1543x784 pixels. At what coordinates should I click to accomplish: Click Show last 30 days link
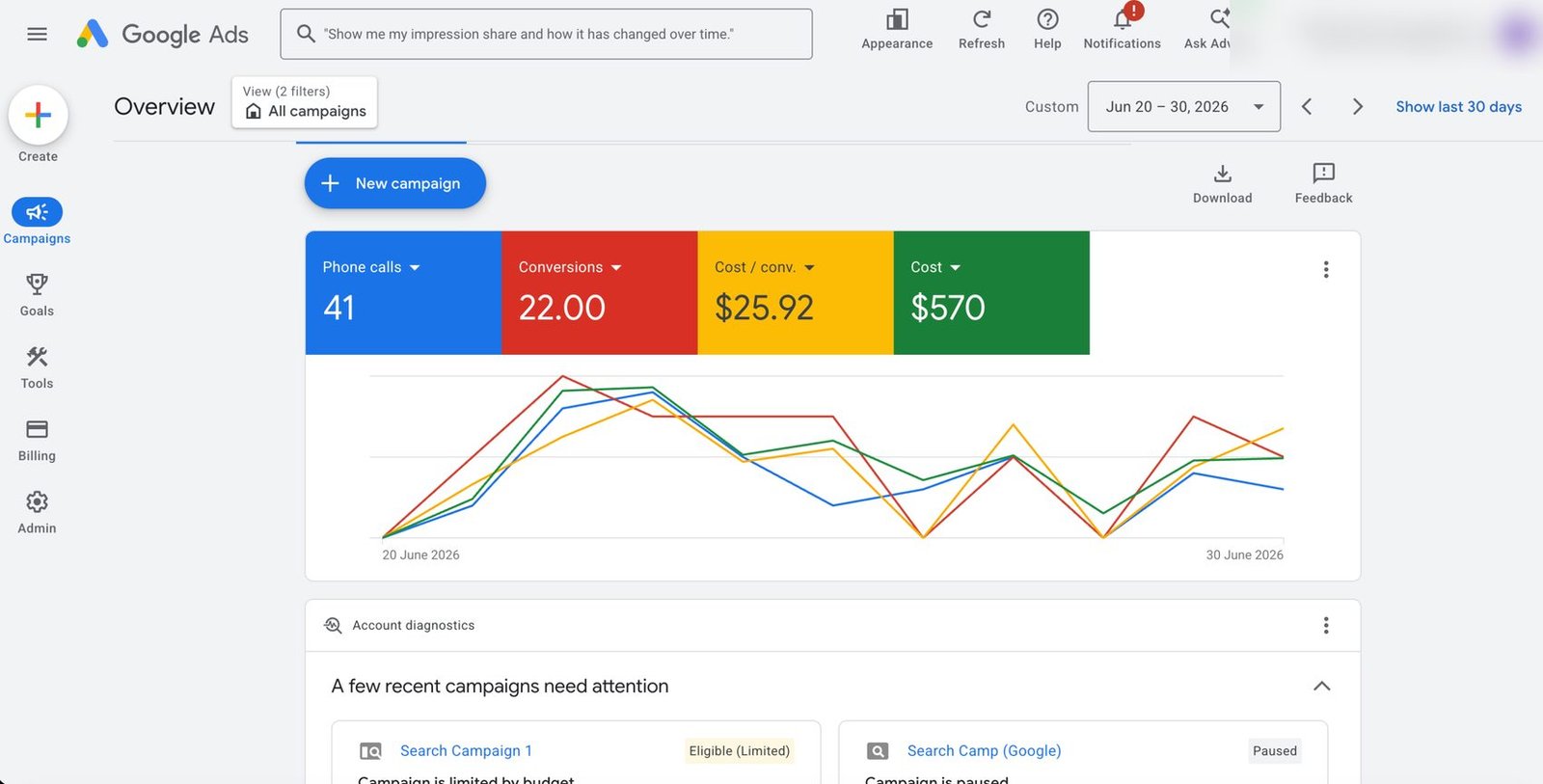click(1458, 107)
